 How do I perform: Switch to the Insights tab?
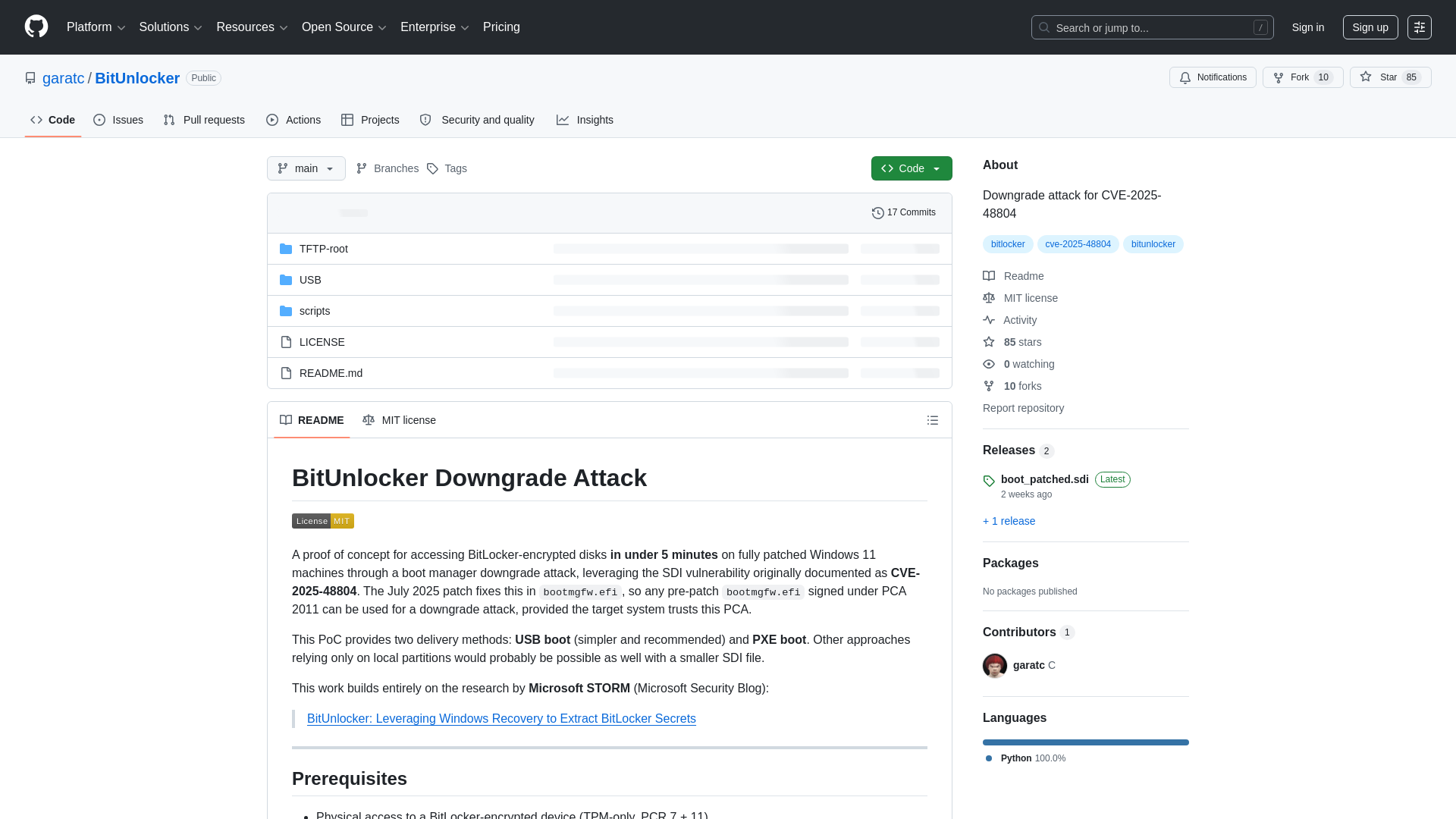[585, 120]
